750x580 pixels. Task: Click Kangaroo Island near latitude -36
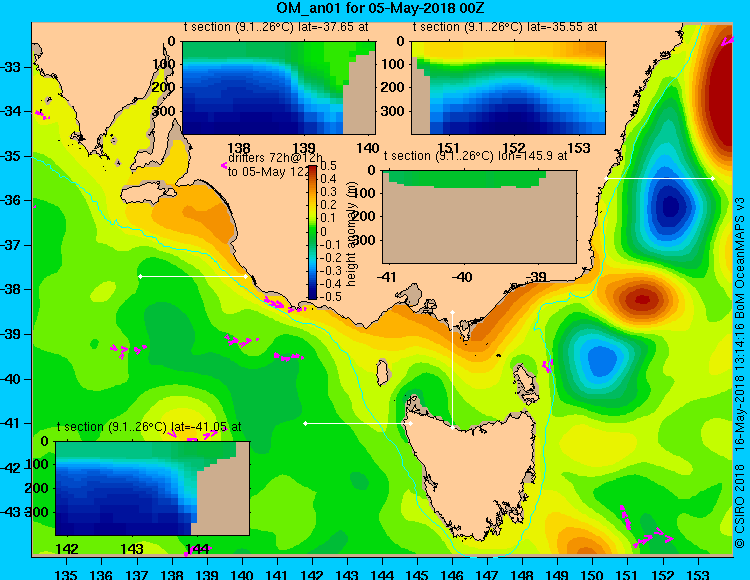tap(146, 192)
